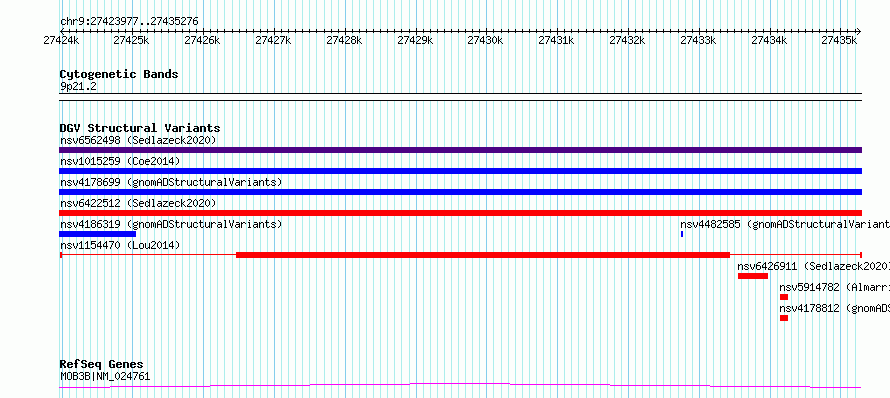Click the red nsv6422512 variant bar
Screen dimensions: 890x398
coord(460,213)
